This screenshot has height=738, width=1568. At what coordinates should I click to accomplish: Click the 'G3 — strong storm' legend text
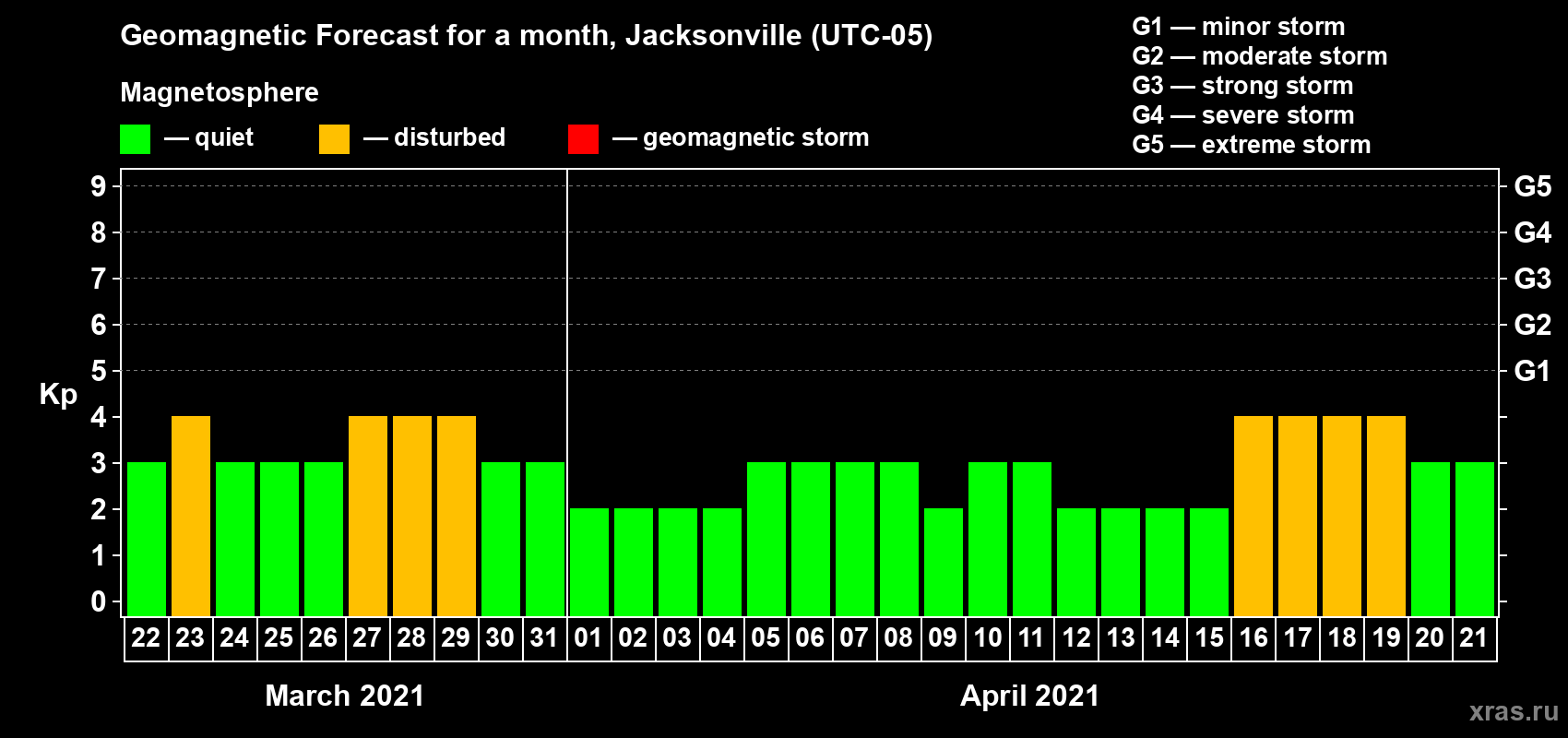click(1242, 86)
